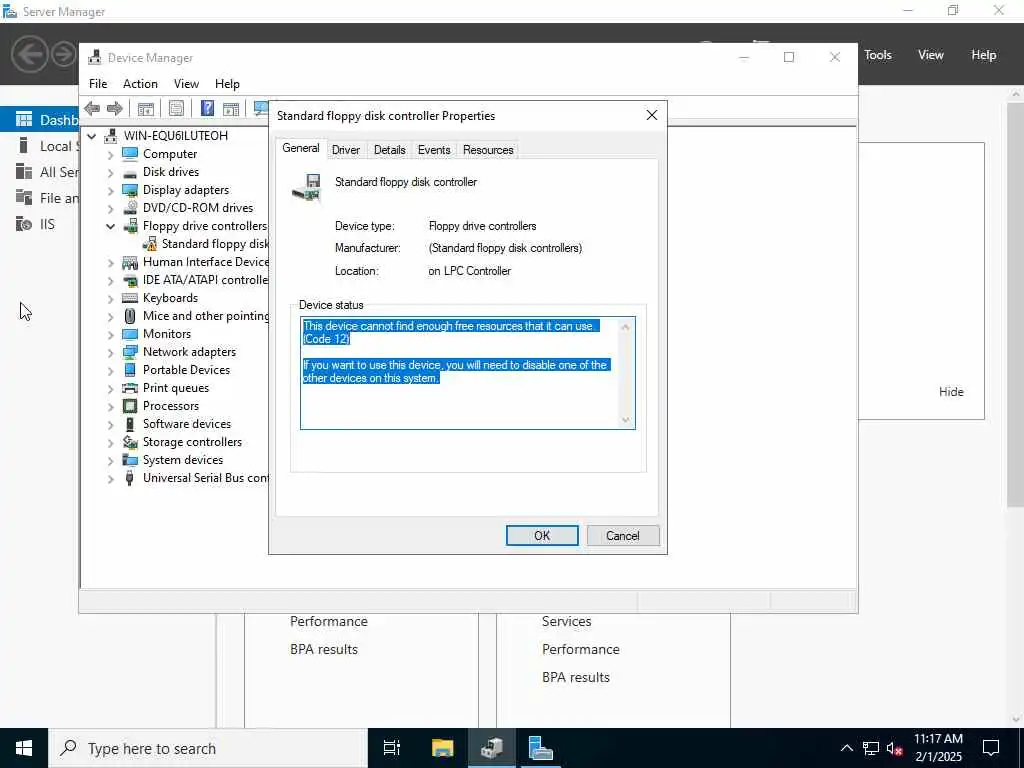Click the Network adapters icon
1024x768 pixels.
point(130,352)
